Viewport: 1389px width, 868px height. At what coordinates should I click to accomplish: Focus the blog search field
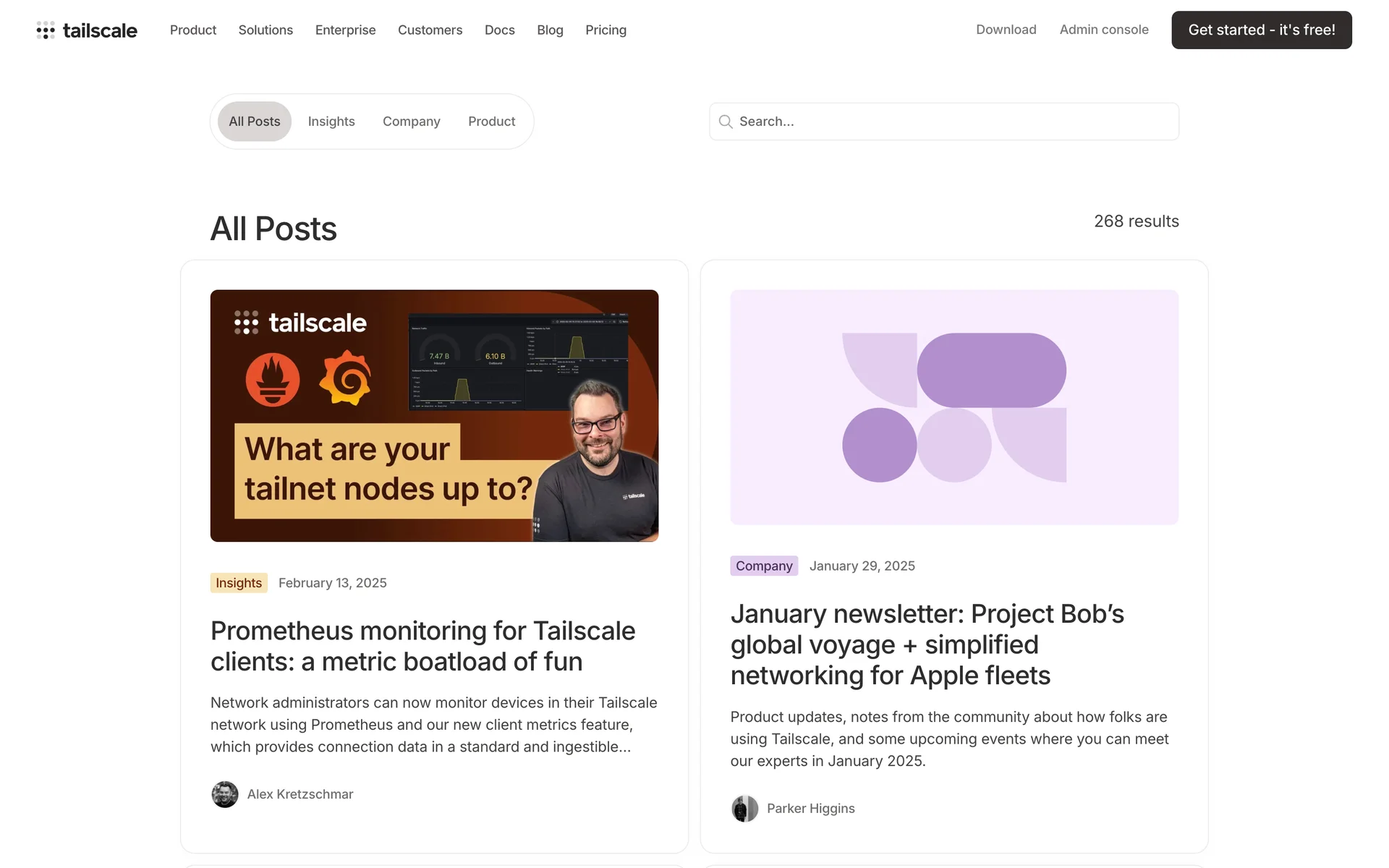tap(955, 122)
